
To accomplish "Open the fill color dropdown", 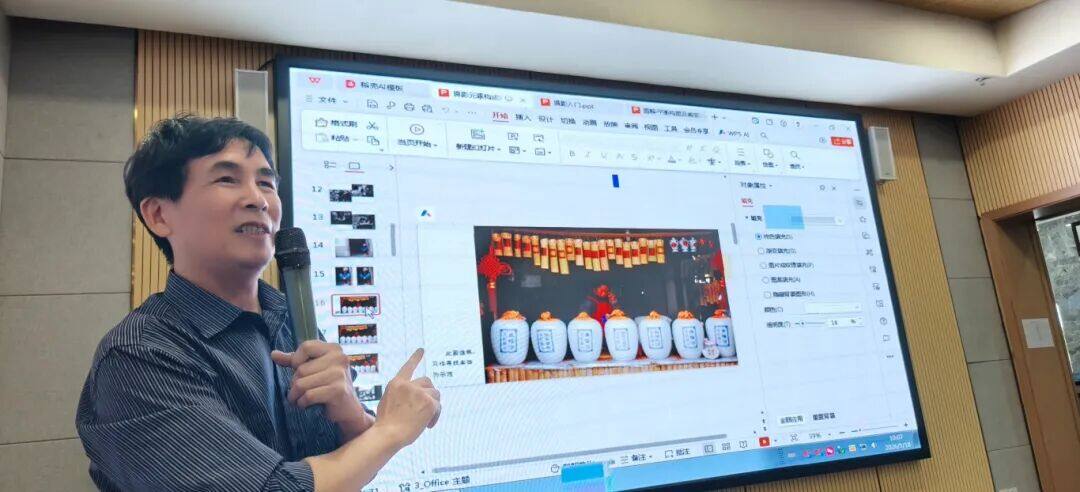I will tap(833, 308).
